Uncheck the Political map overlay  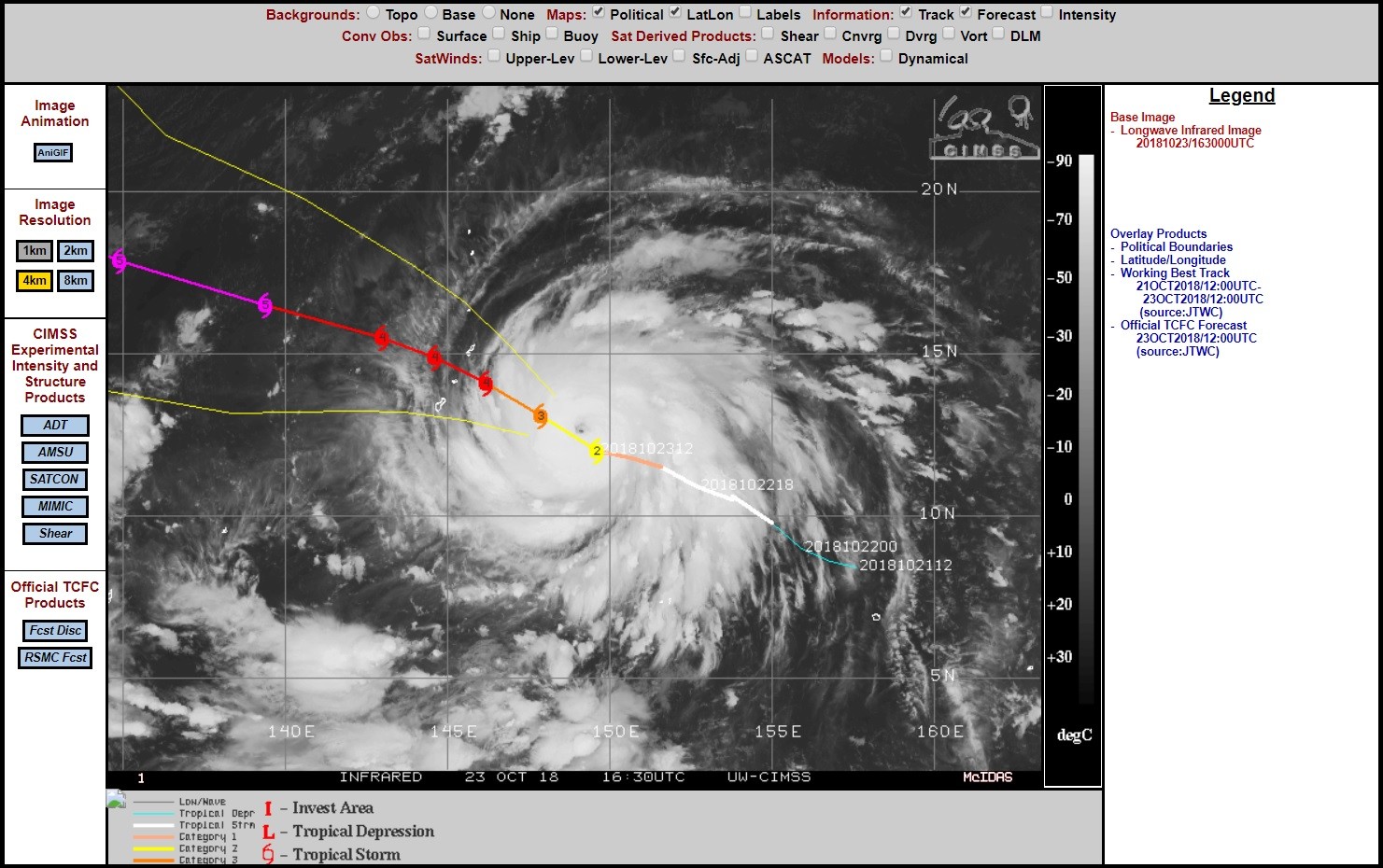click(x=599, y=13)
